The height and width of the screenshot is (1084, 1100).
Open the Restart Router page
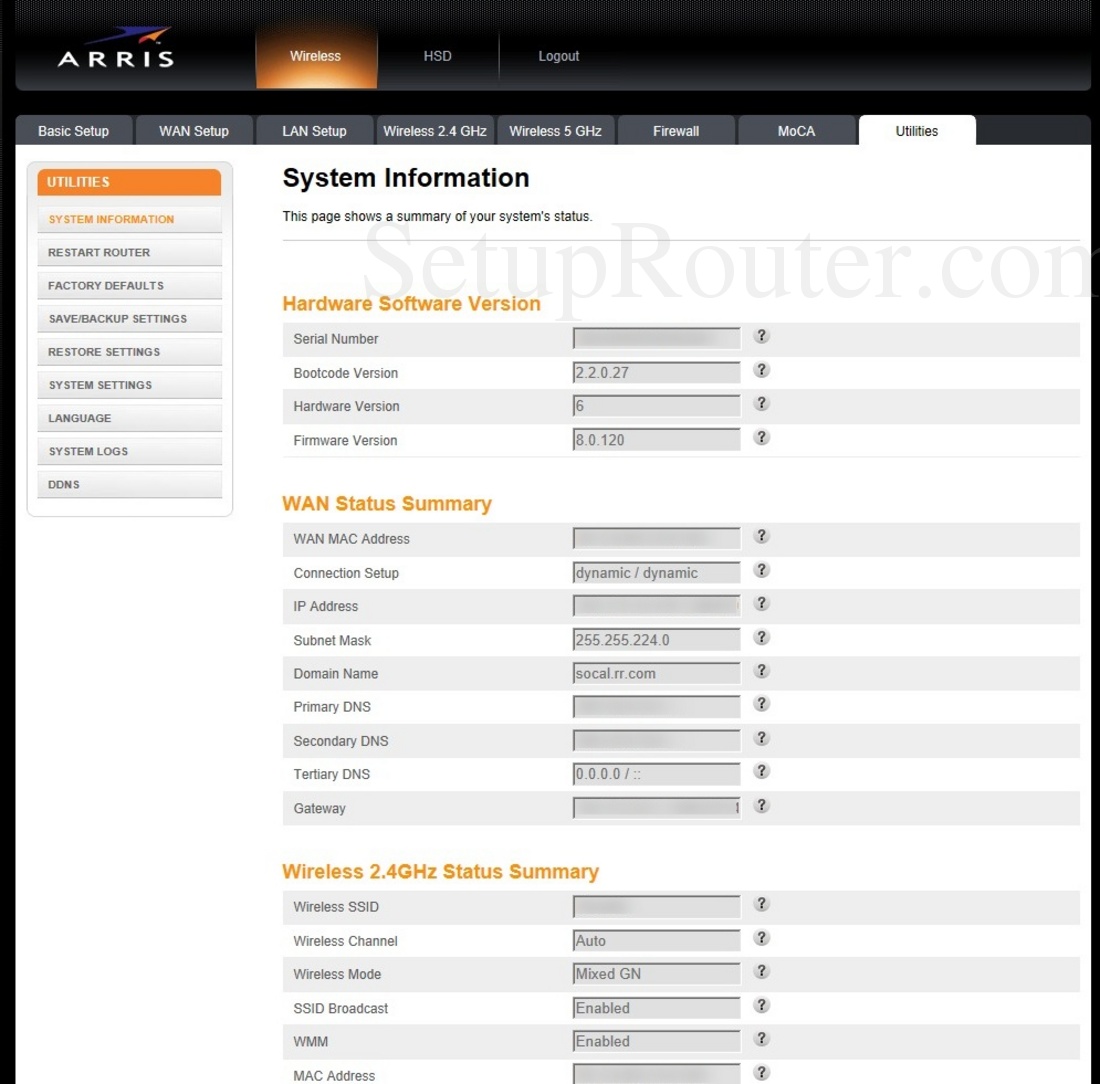129,252
